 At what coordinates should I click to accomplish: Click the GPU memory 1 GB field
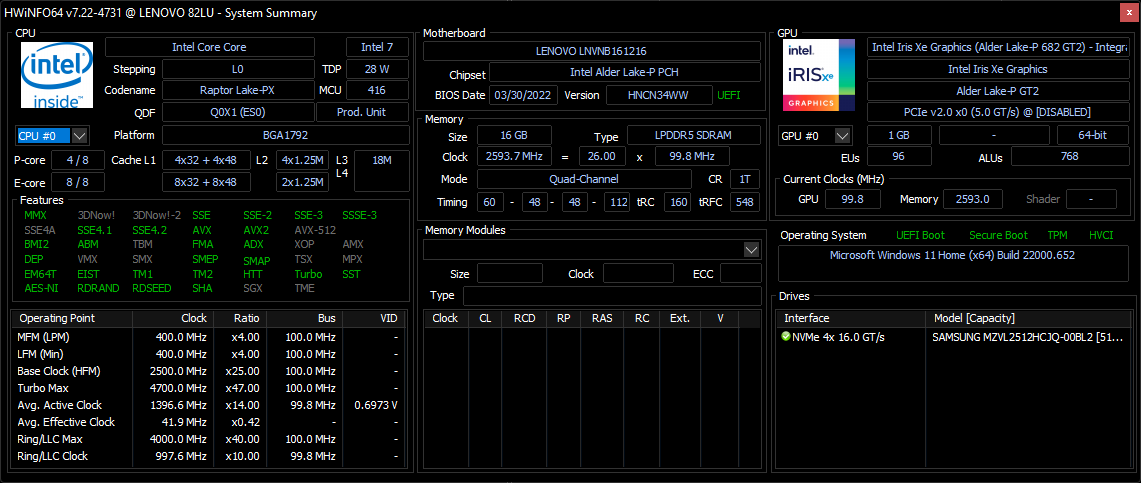coord(899,135)
